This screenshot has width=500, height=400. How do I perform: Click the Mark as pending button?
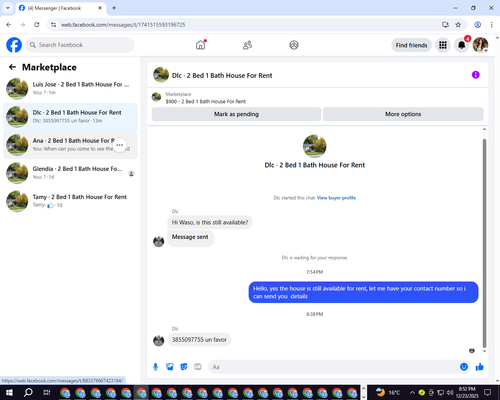point(236,114)
